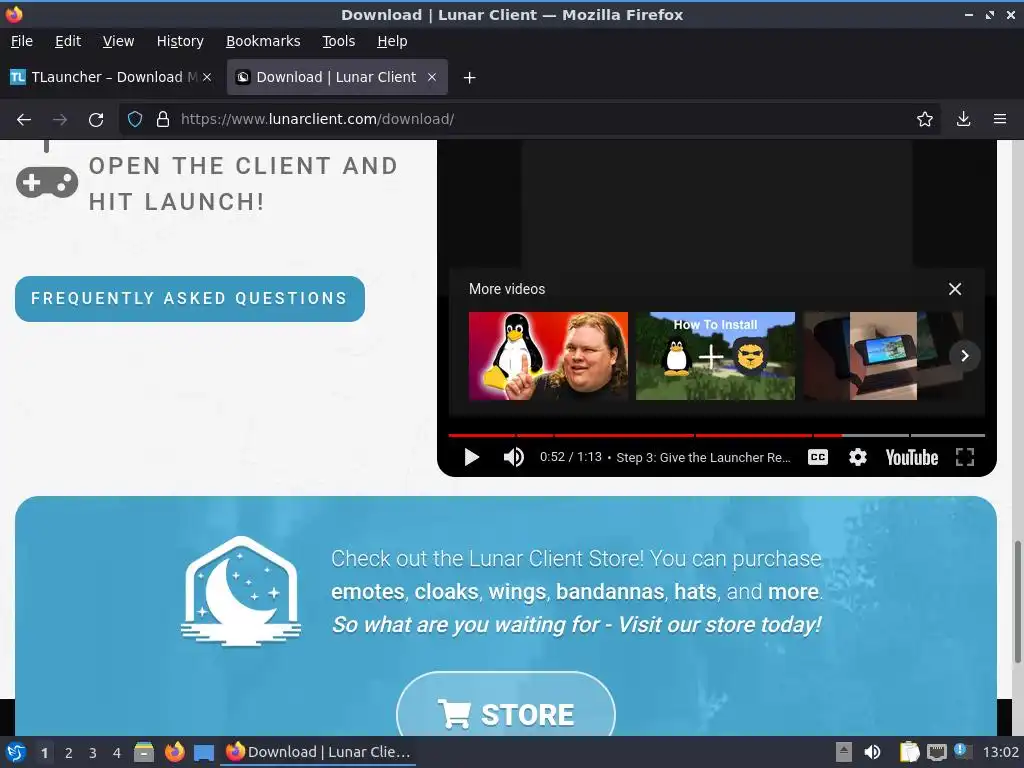Switch to virtual desktop 1

44,753
